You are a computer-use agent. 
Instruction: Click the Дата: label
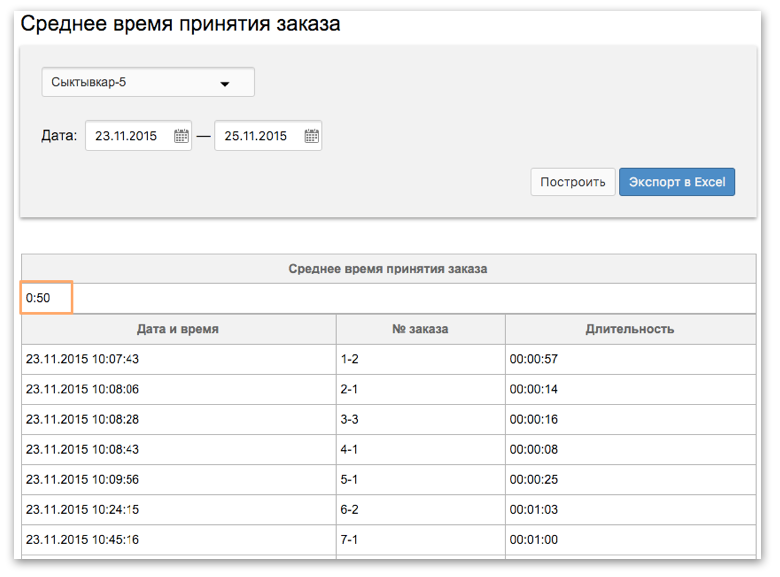59,135
